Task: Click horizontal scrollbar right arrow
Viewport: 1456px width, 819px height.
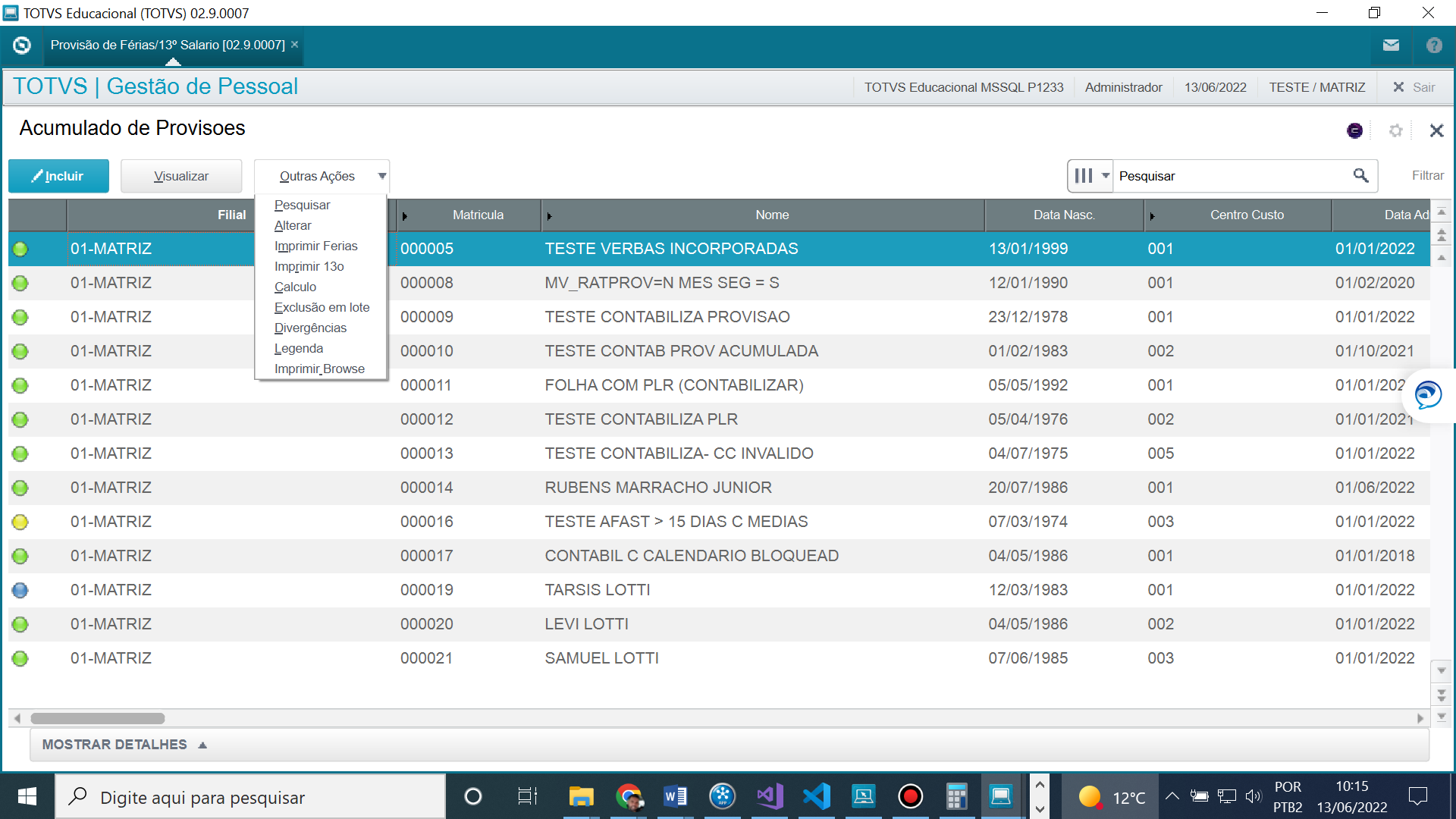Action: (1420, 718)
